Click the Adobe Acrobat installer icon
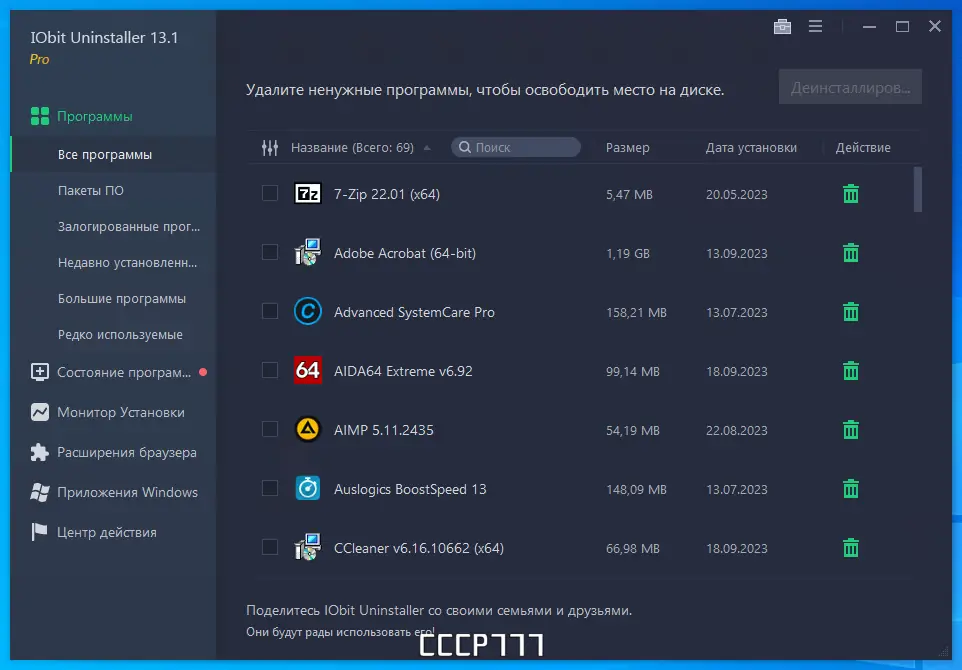The width and height of the screenshot is (962, 670). tap(307, 252)
